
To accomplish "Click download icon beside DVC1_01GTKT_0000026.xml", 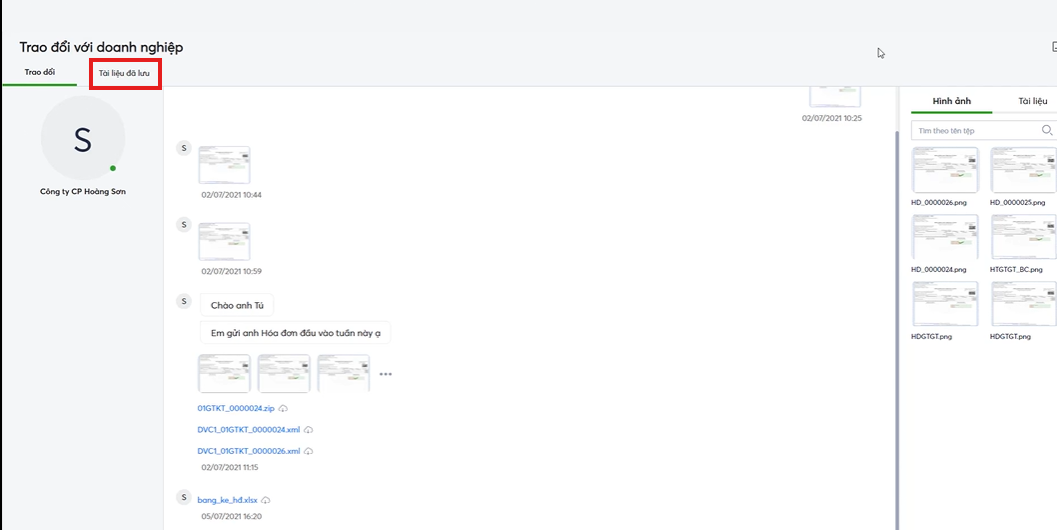I will (309, 452).
